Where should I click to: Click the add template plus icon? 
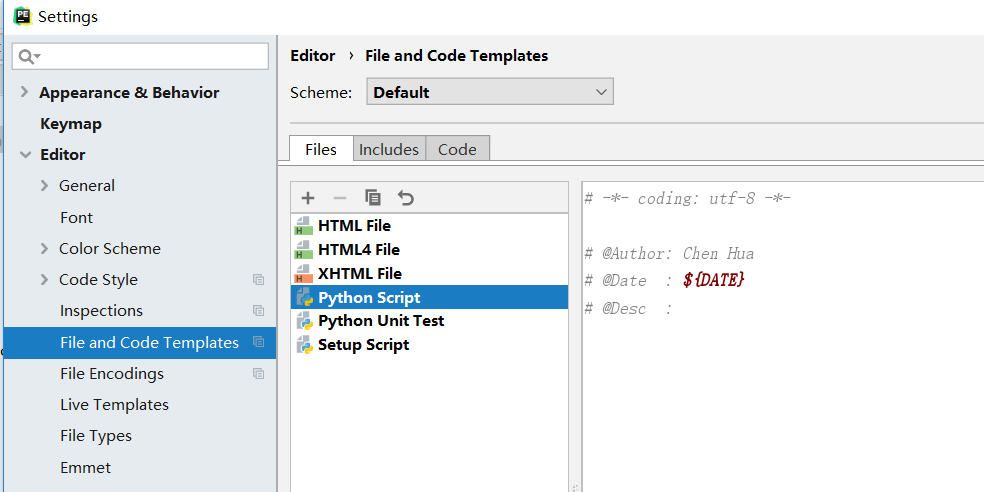coord(308,198)
